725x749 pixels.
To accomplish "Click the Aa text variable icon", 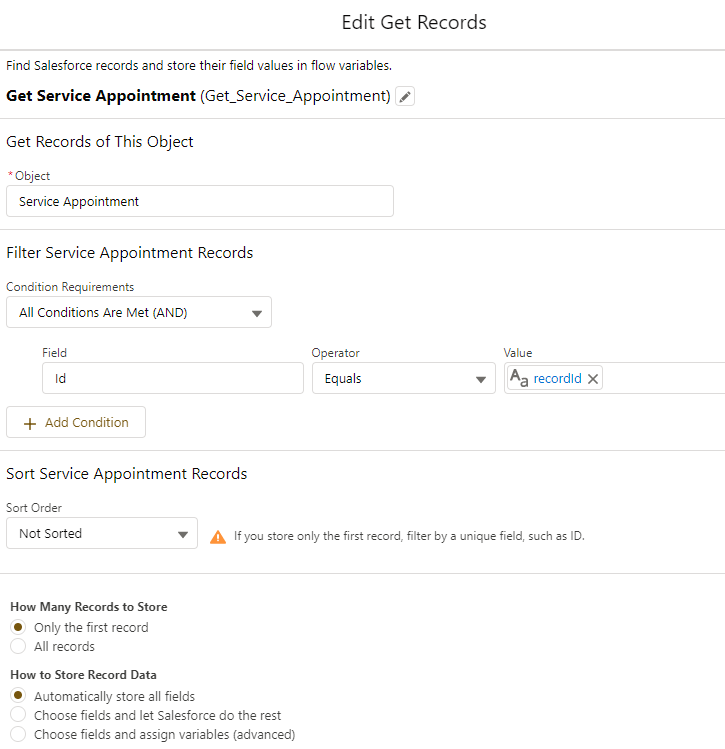I will coord(519,378).
